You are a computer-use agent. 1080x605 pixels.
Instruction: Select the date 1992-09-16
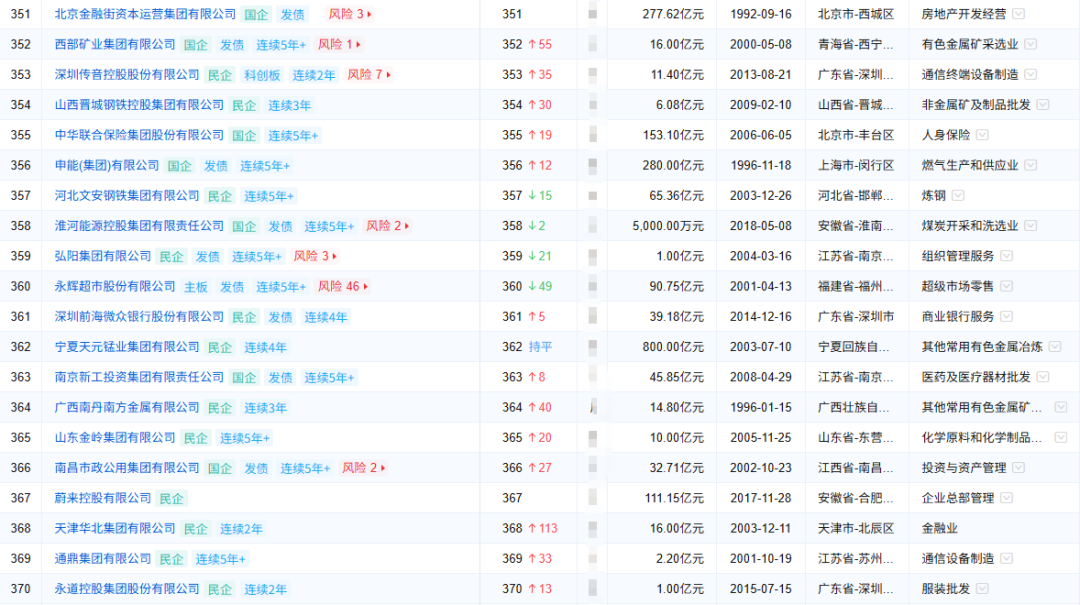pyautogui.click(x=760, y=14)
